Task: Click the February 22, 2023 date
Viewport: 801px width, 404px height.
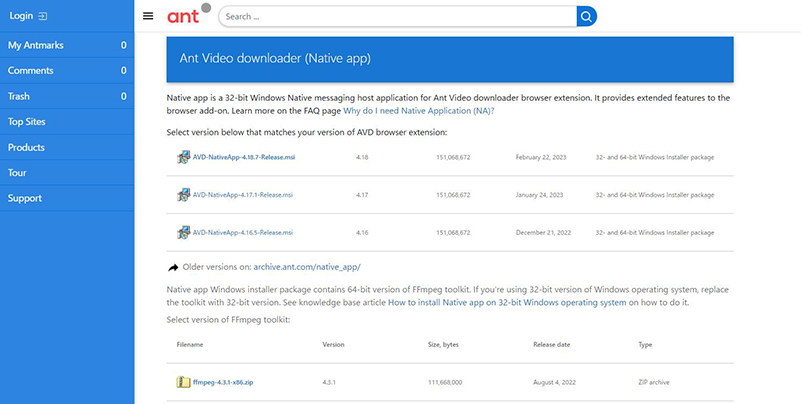Action: pyautogui.click(x=541, y=157)
